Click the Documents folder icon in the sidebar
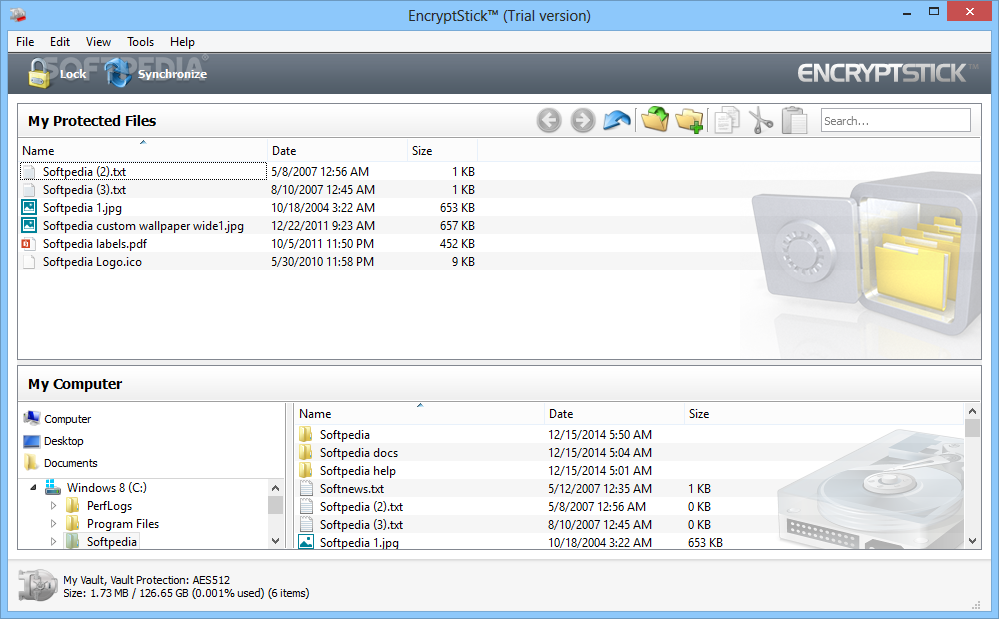This screenshot has width=999, height=619. (31, 462)
